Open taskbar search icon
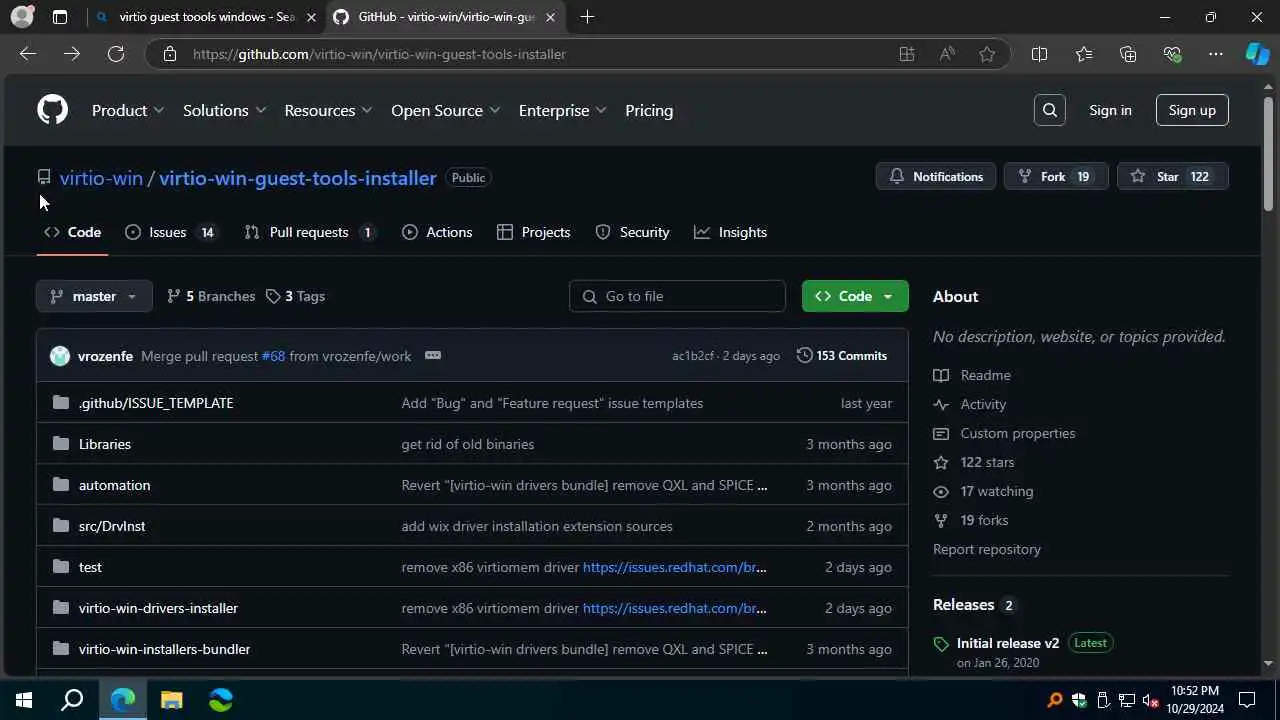 (x=72, y=700)
